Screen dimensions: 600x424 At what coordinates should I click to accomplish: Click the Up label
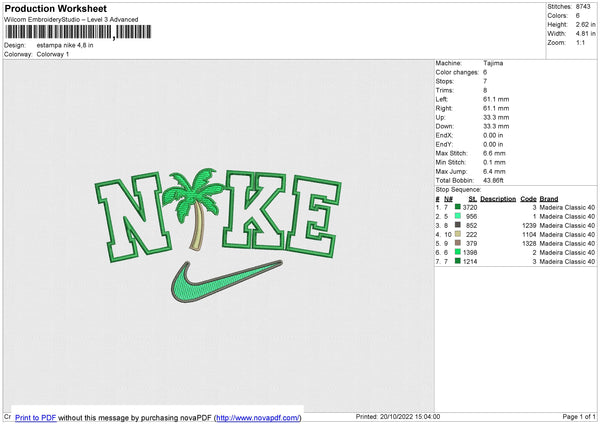440,117
